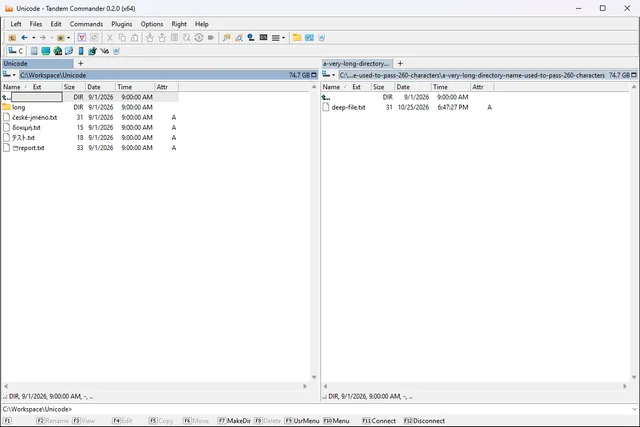
Task: Open the Edit menu
Action: pos(56,24)
